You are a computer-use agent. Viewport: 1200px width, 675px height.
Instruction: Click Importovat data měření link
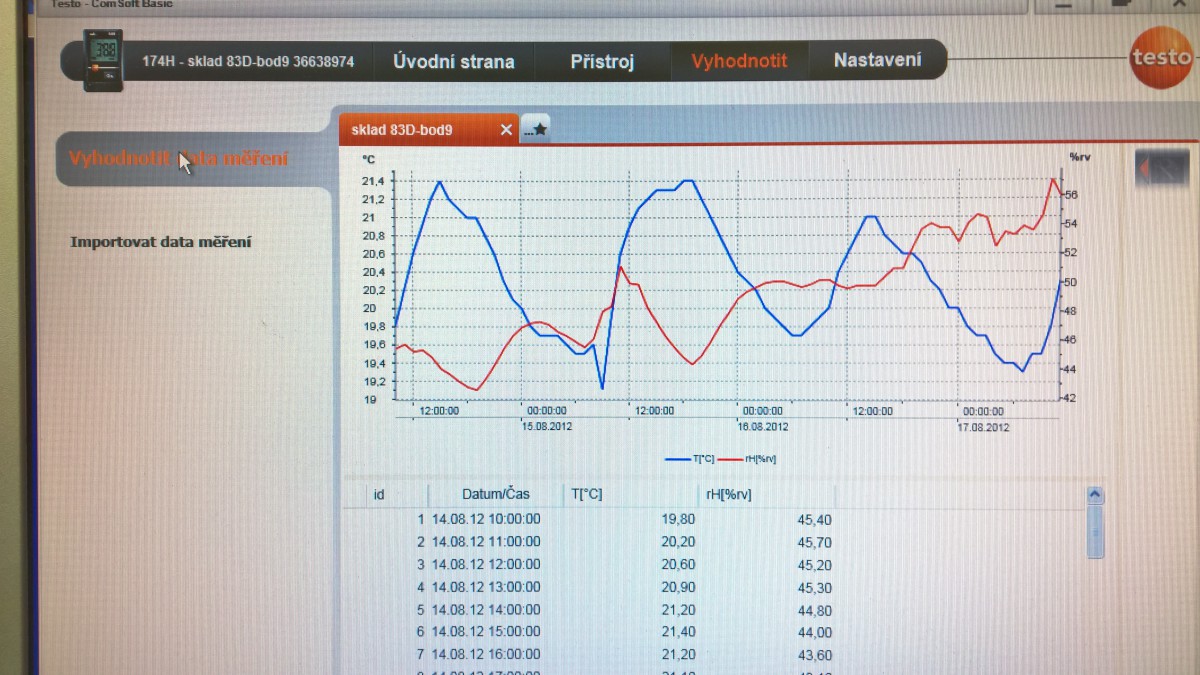[160, 242]
